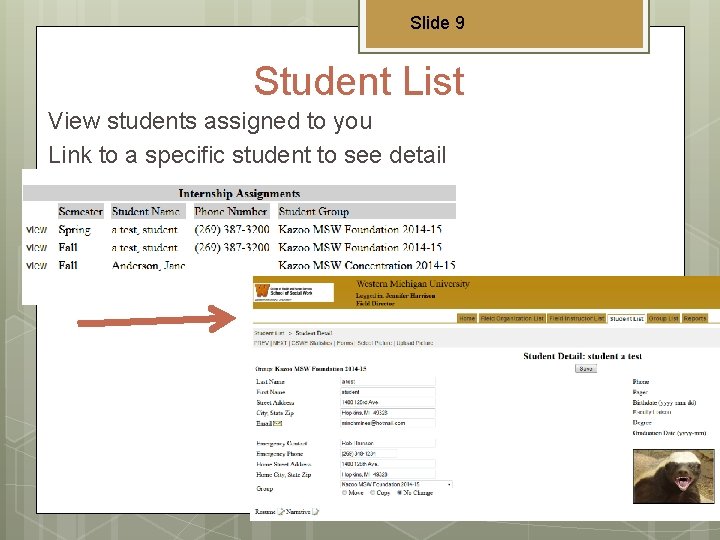Click the Slide 9 label

(437, 22)
